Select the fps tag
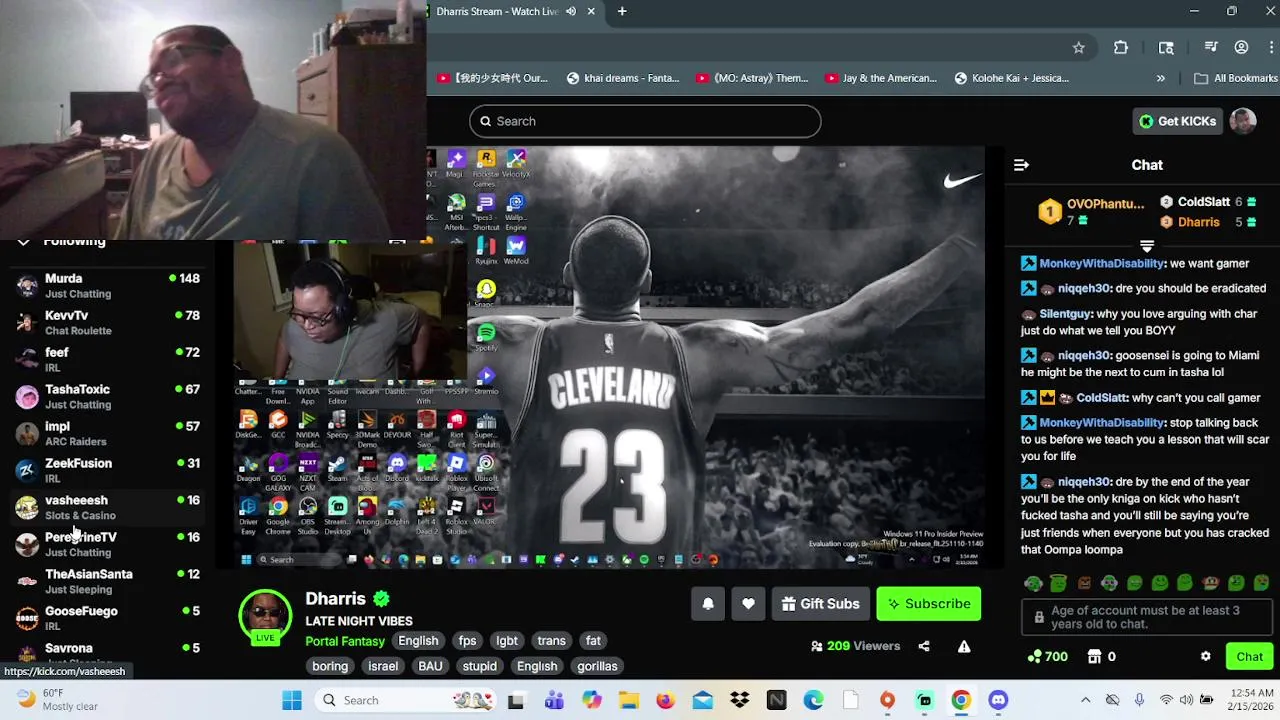Screen dimensions: 1280x720 [467, 641]
